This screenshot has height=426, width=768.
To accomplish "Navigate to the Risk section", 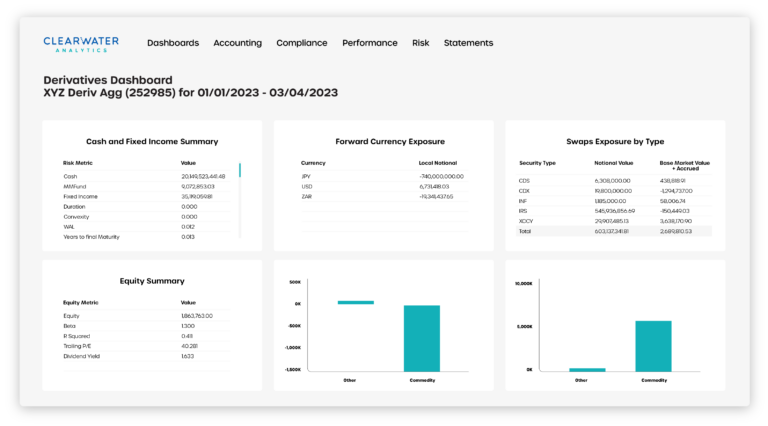I will coord(420,43).
